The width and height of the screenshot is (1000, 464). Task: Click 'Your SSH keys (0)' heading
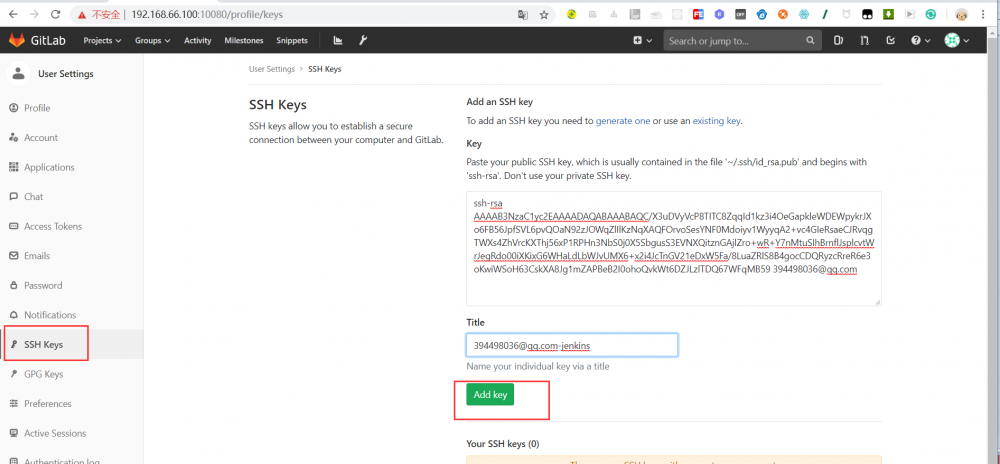point(503,444)
